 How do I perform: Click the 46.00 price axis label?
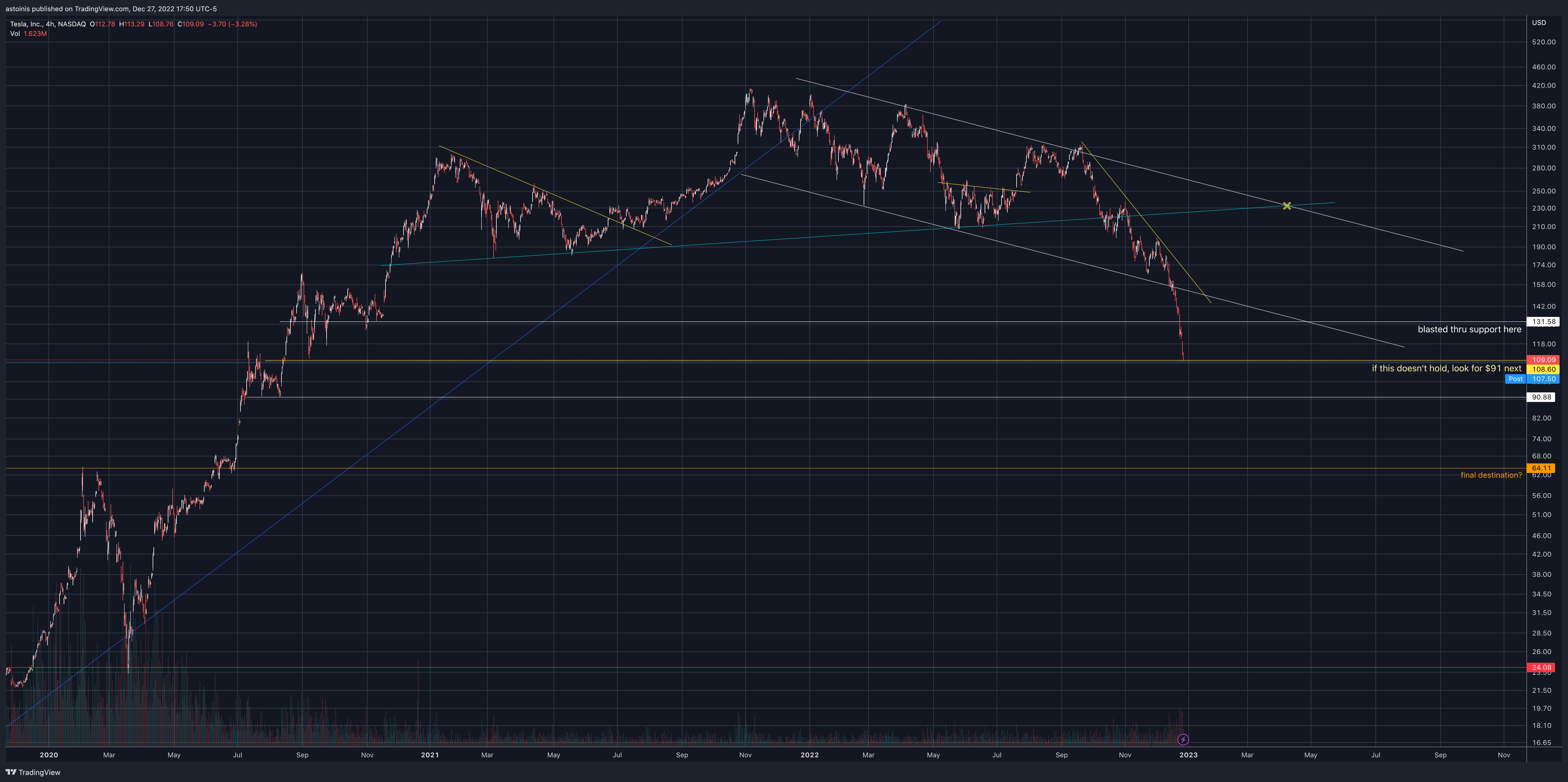coord(1542,536)
